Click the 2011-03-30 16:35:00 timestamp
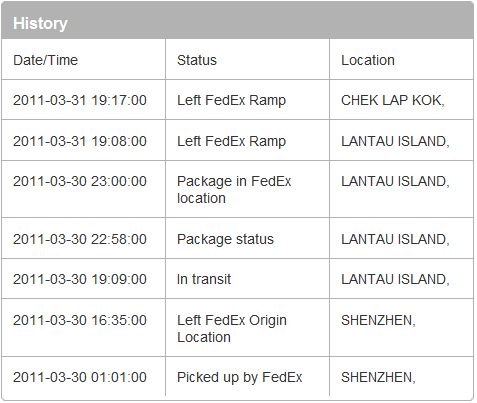 (x=80, y=320)
